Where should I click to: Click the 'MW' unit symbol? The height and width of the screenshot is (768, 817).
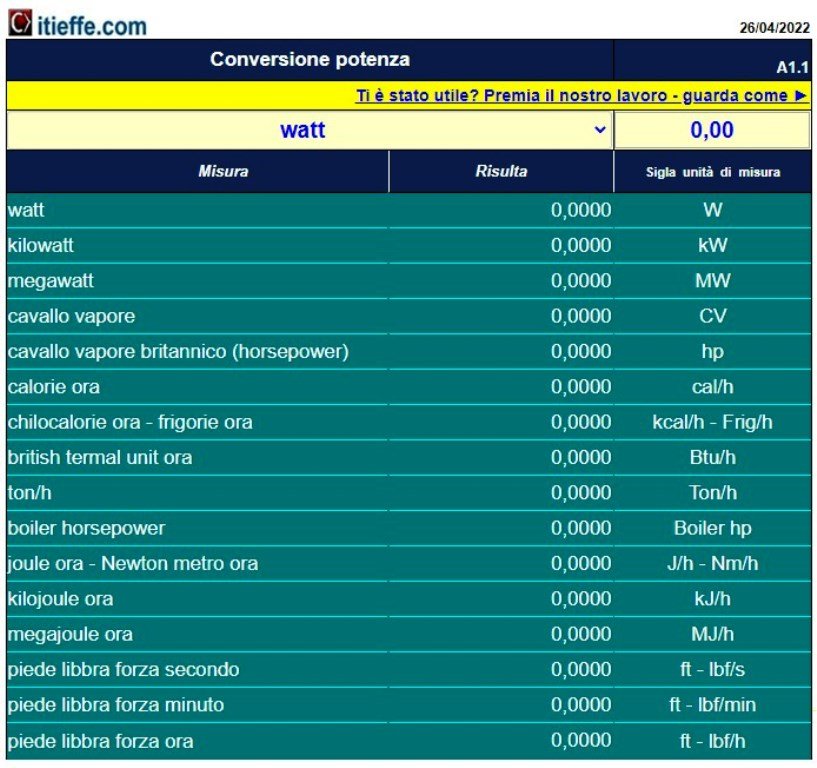(x=713, y=281)
